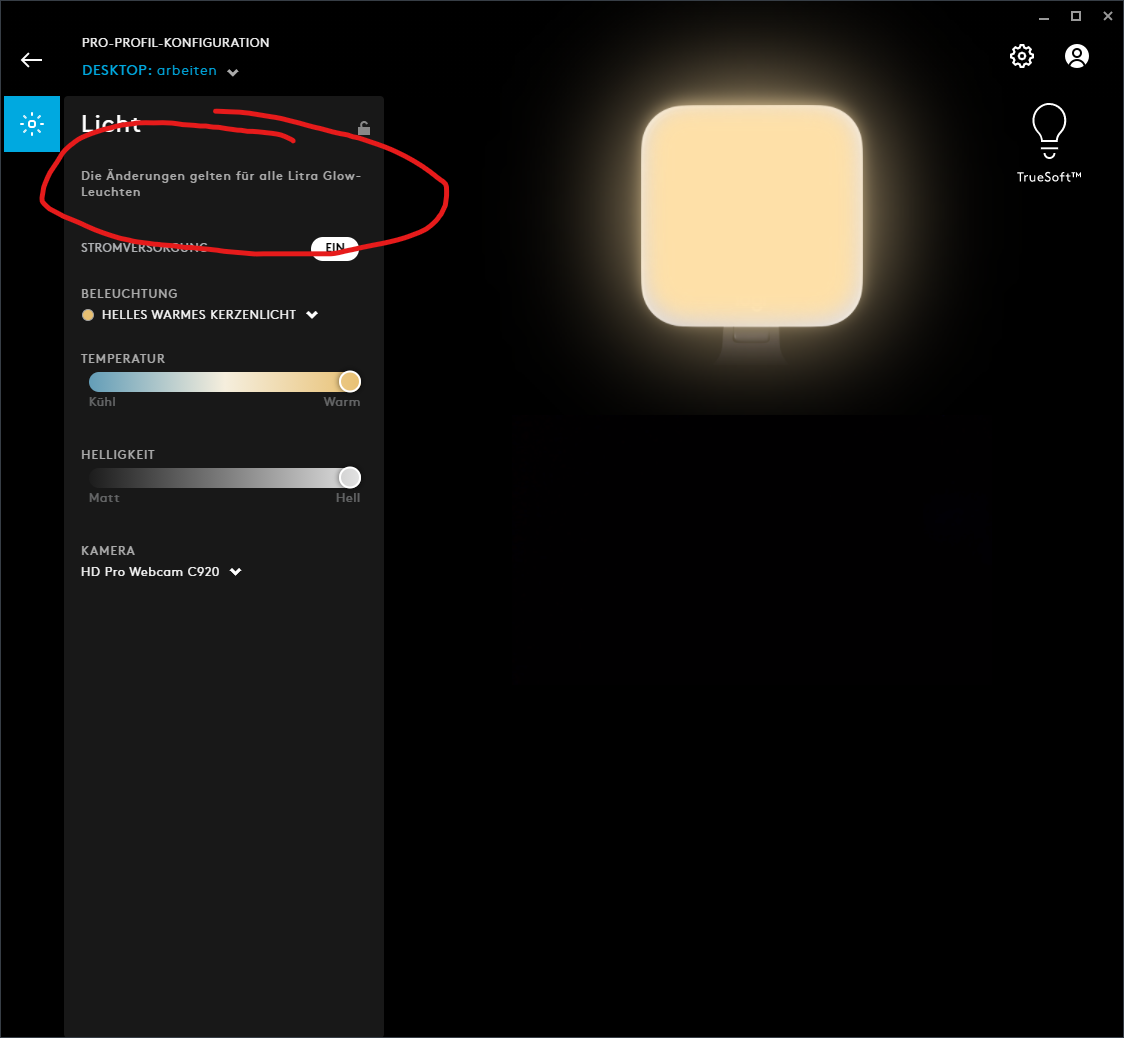The width and height of the screenshot is (1124, 1038).
Task: Click the Helles Warmes Kerzenlicht preset label
Action: point(200,314)
